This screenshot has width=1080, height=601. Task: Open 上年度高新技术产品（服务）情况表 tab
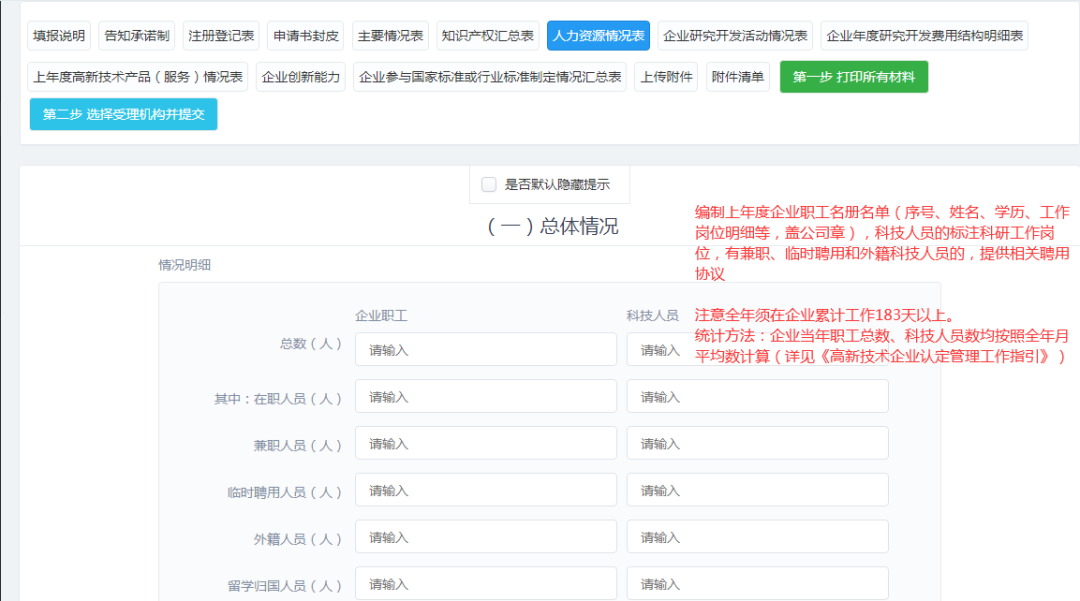point(138,77)
